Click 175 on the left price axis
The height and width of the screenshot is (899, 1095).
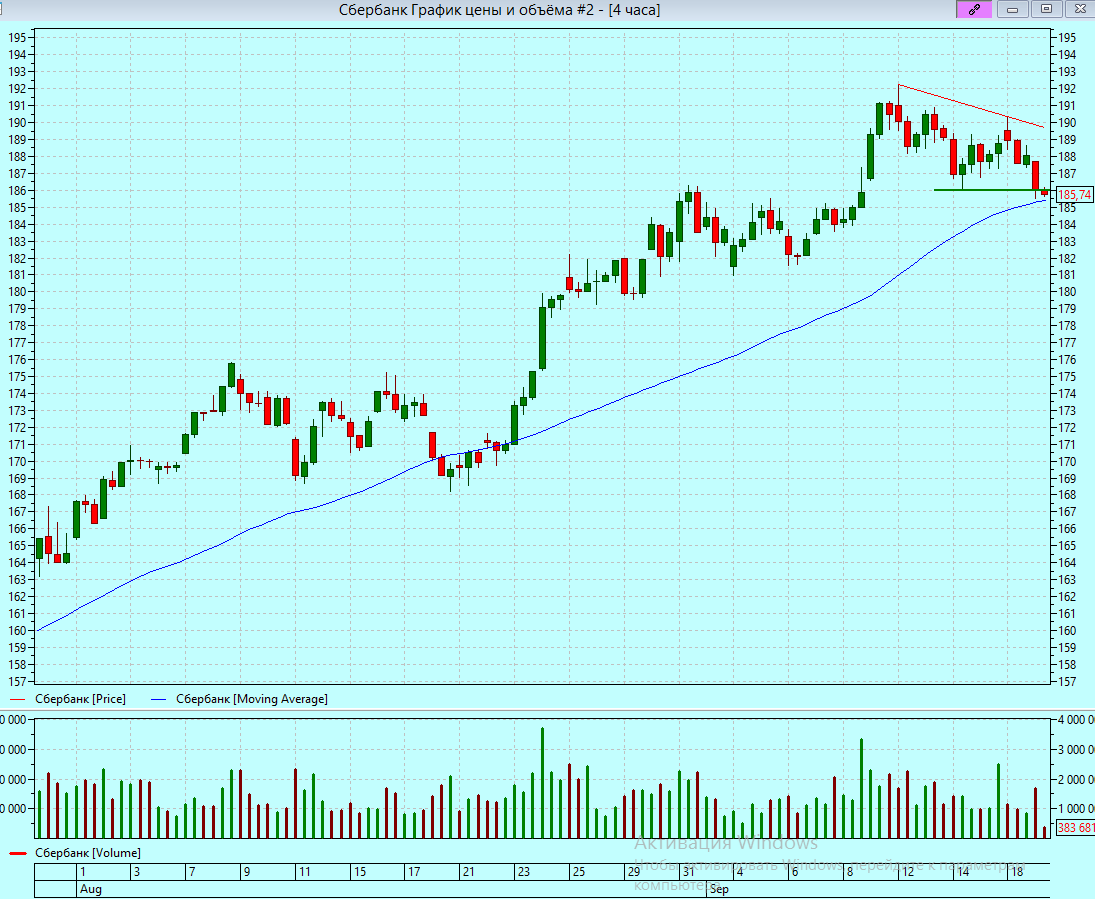tap(17, 377)
